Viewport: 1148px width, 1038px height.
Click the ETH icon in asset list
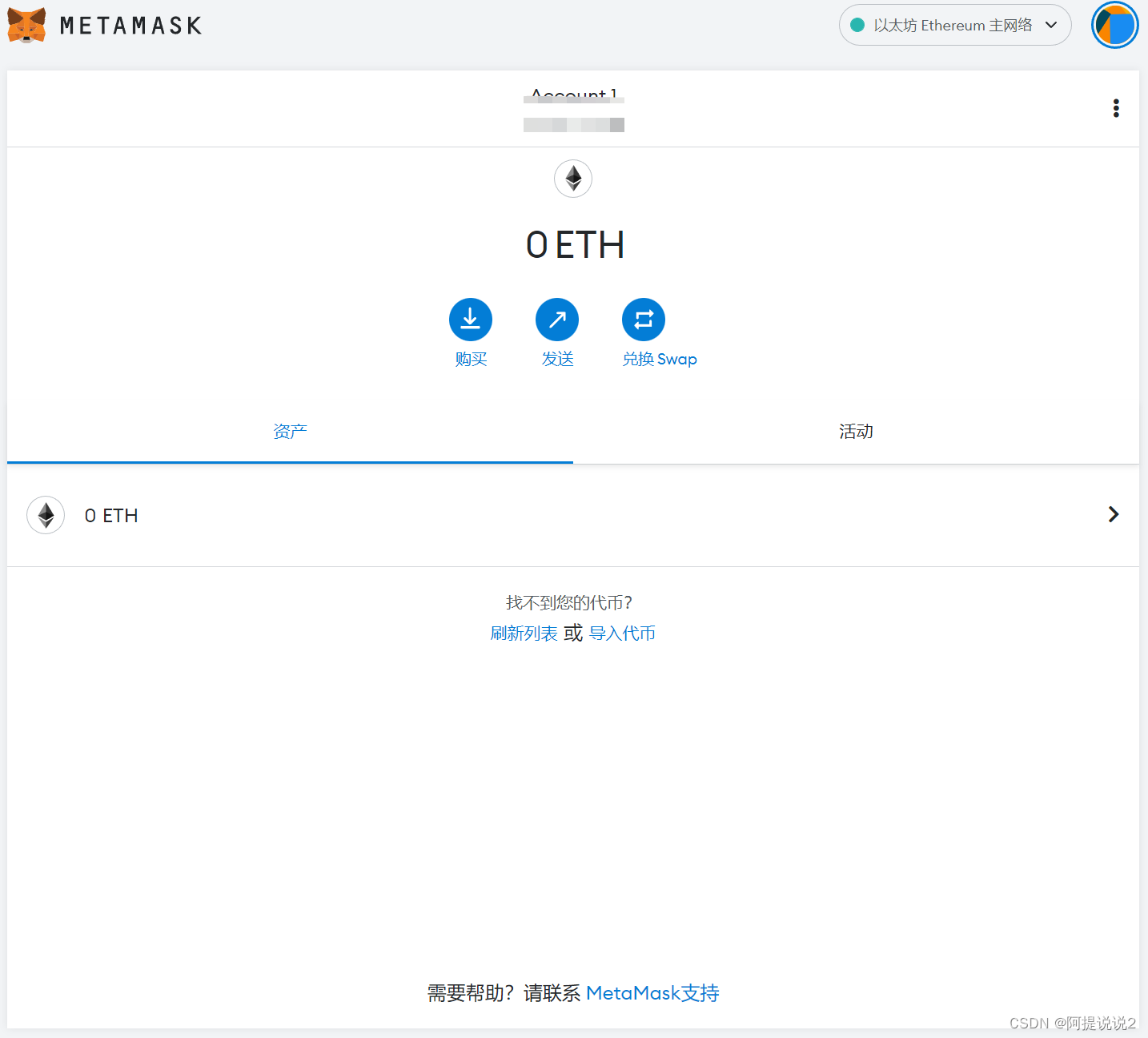[46, 515]
